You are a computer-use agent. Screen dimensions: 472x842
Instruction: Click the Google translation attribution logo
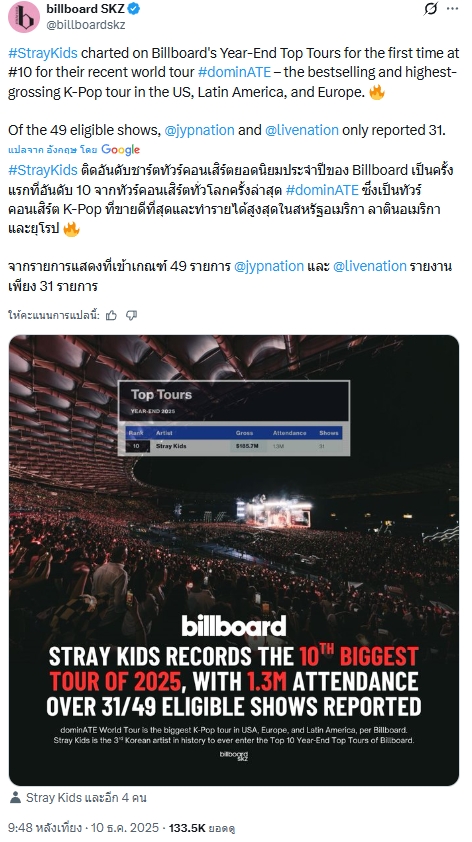coord(120,150)
